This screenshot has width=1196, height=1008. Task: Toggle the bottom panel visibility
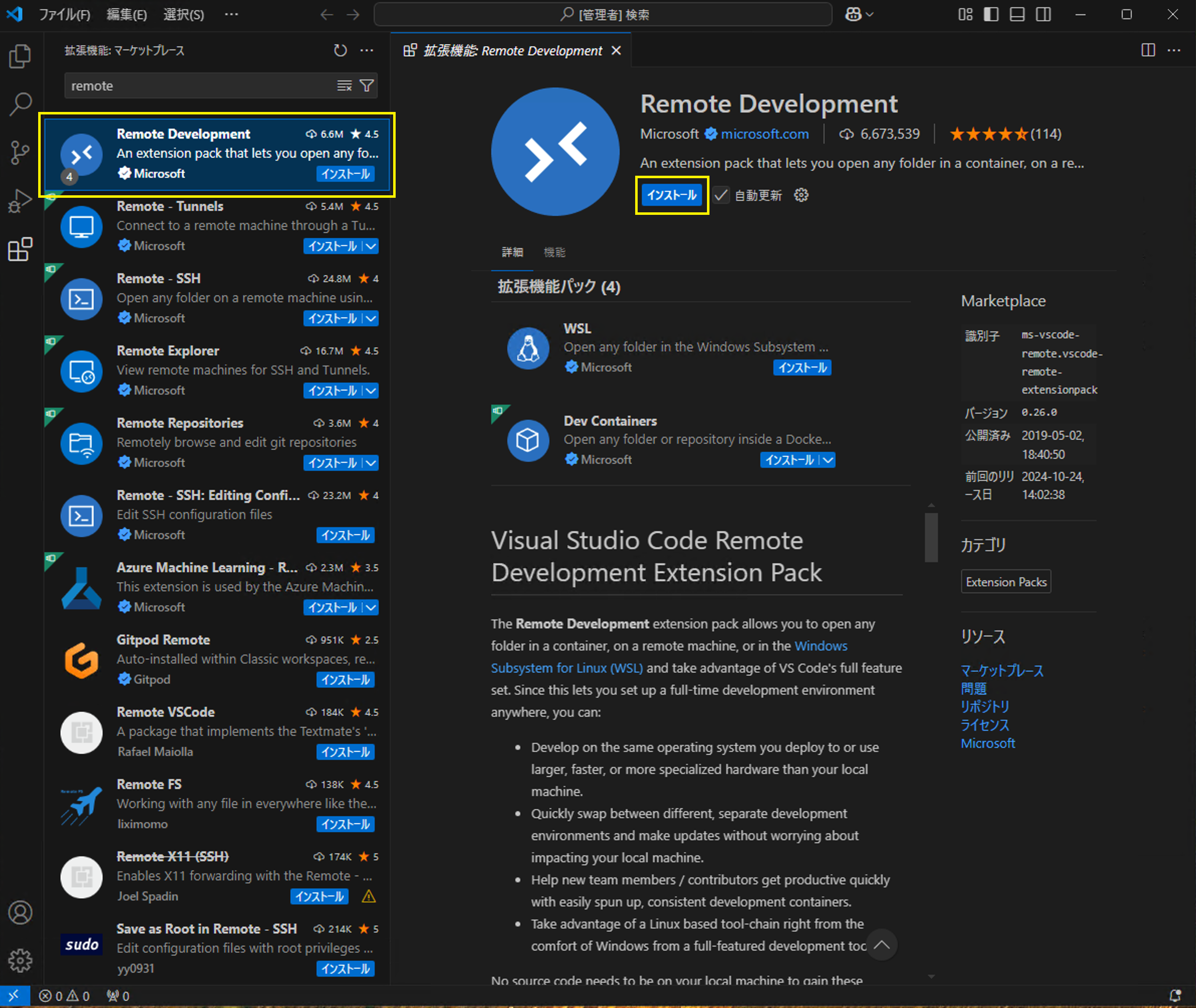(1017, 14)
